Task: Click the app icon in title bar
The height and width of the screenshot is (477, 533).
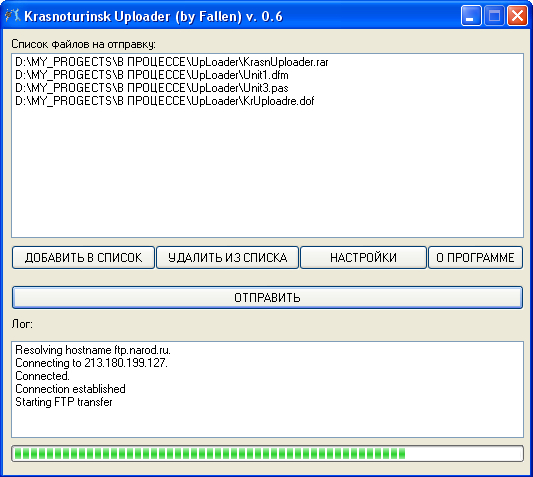Action: point(13,16)
